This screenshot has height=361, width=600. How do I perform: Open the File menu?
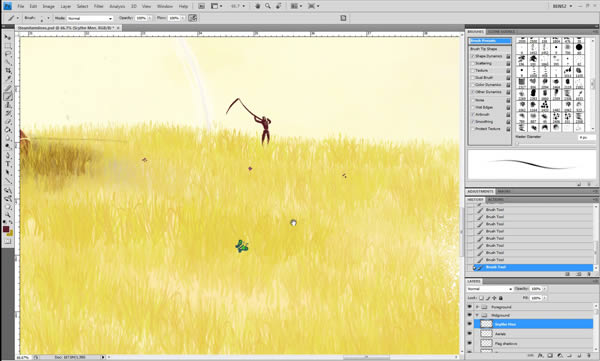coord(21,6)
